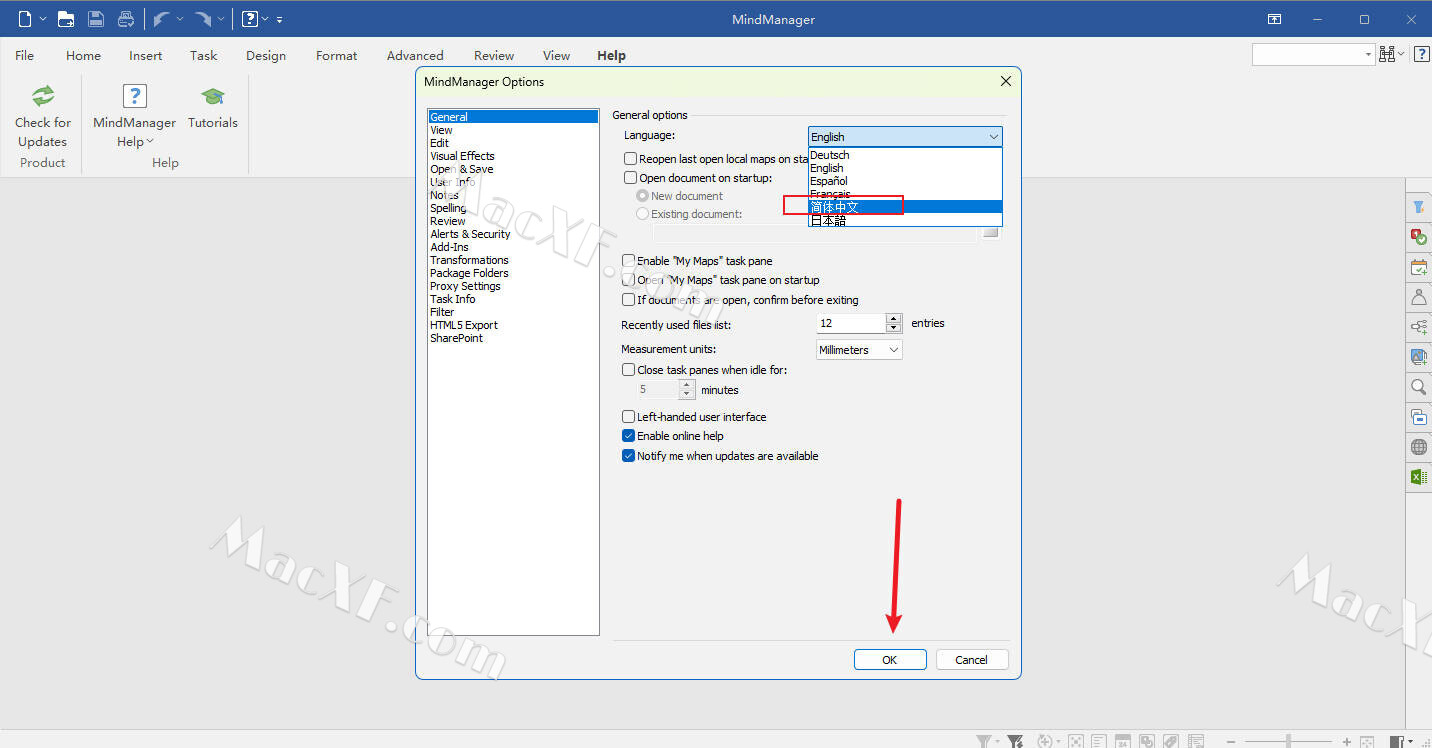Select Alerts & Security in options list

470,234
